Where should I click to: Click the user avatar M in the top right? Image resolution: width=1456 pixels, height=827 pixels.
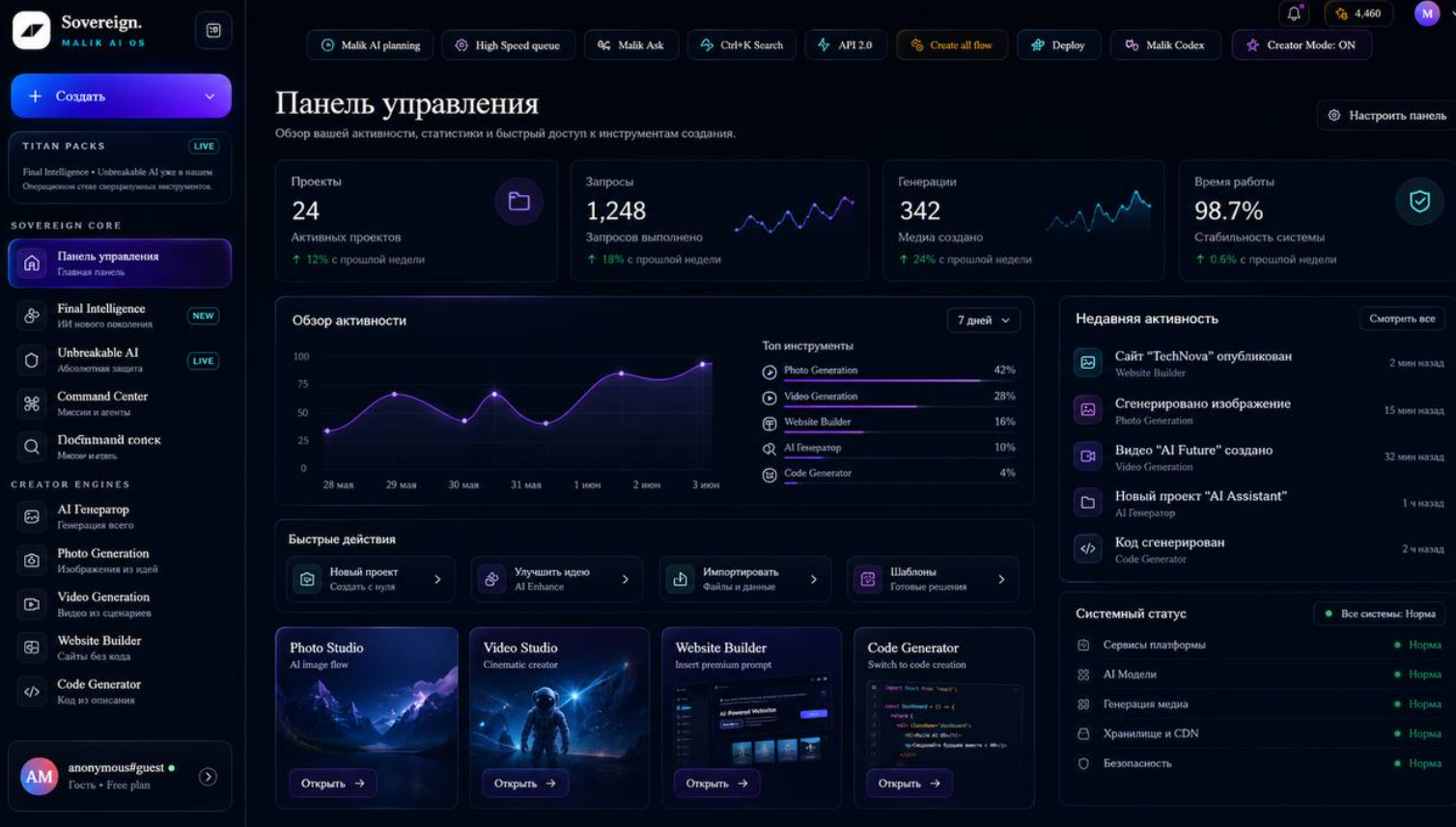tap(1426, 14)
